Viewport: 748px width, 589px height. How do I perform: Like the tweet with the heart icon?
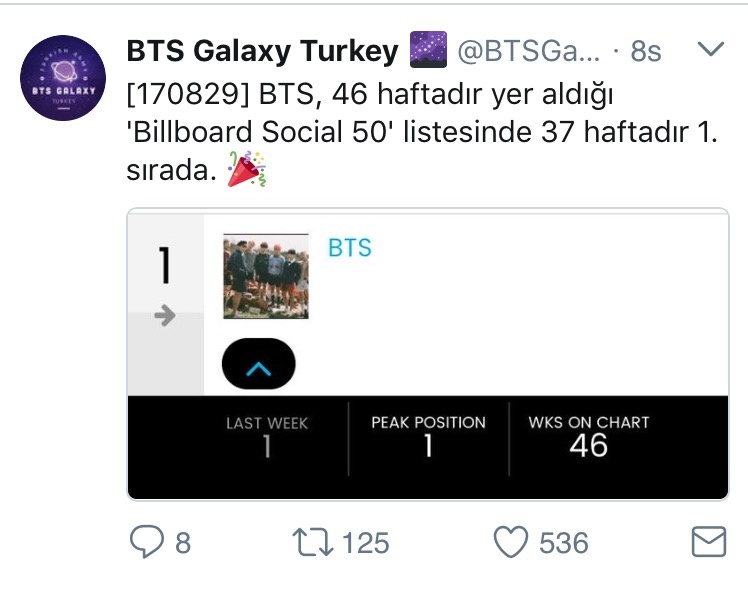point(511,542)
